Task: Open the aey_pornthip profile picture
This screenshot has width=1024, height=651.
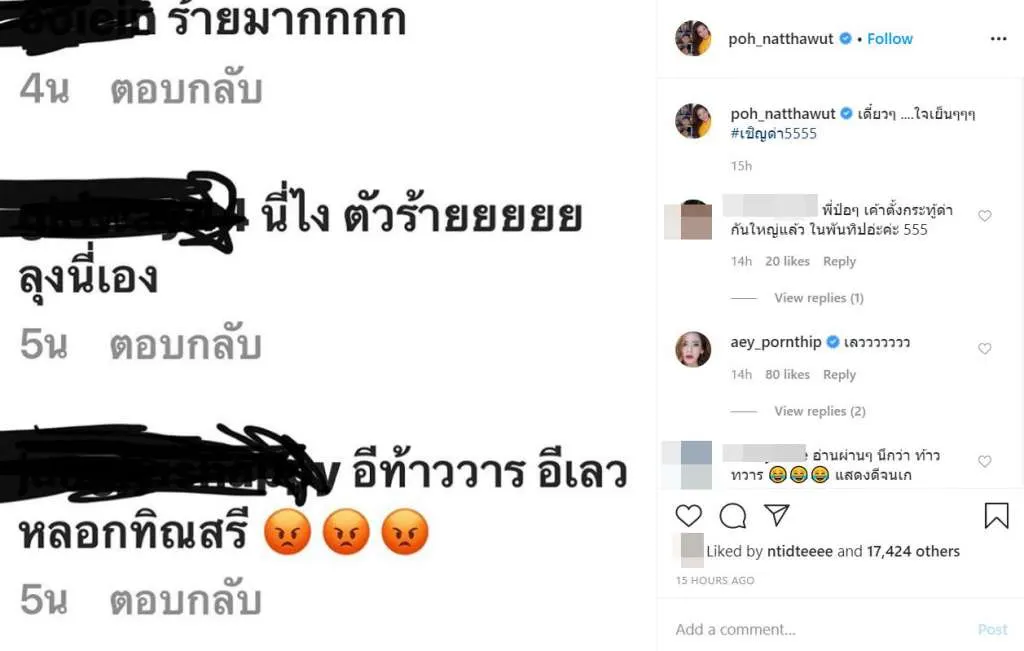Action: (693, 349)
